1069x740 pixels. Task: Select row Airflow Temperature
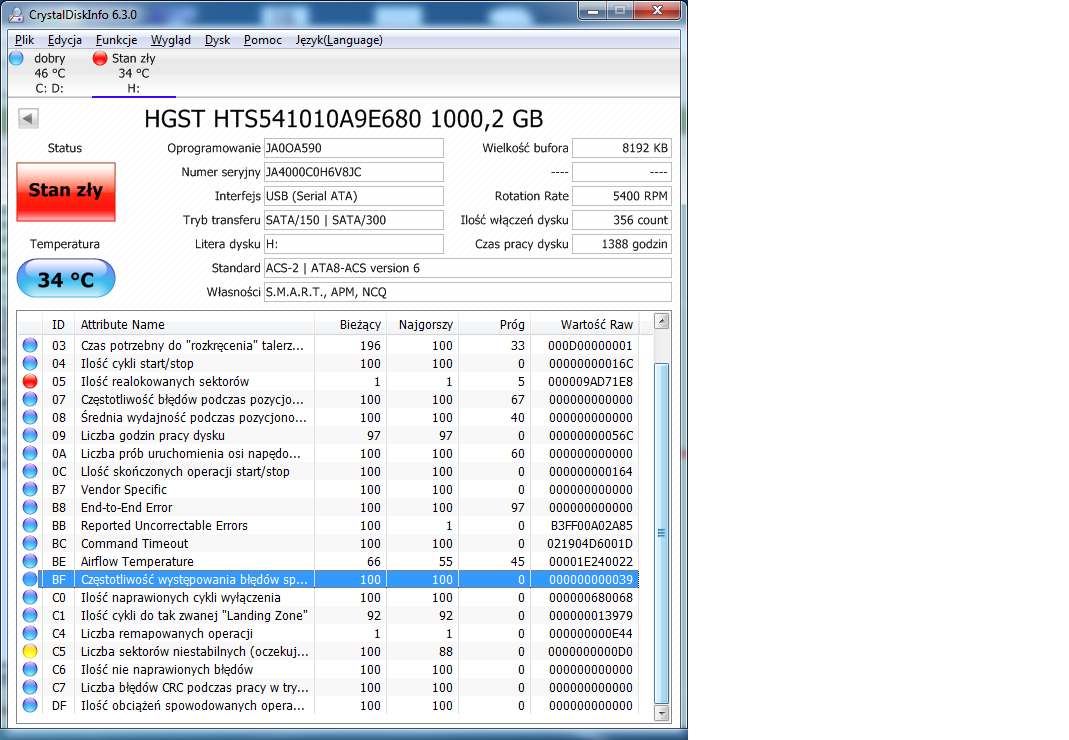click(327, 561)
